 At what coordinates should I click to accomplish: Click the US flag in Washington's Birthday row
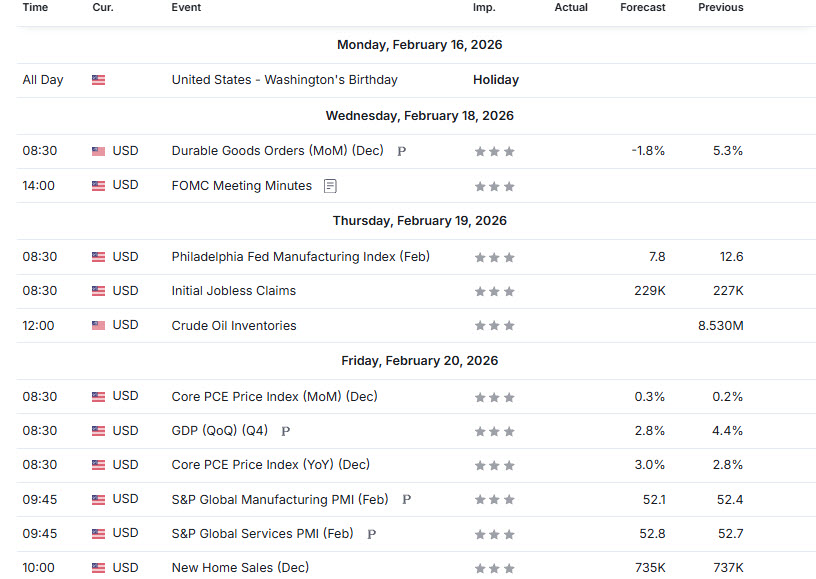[98, 80]
